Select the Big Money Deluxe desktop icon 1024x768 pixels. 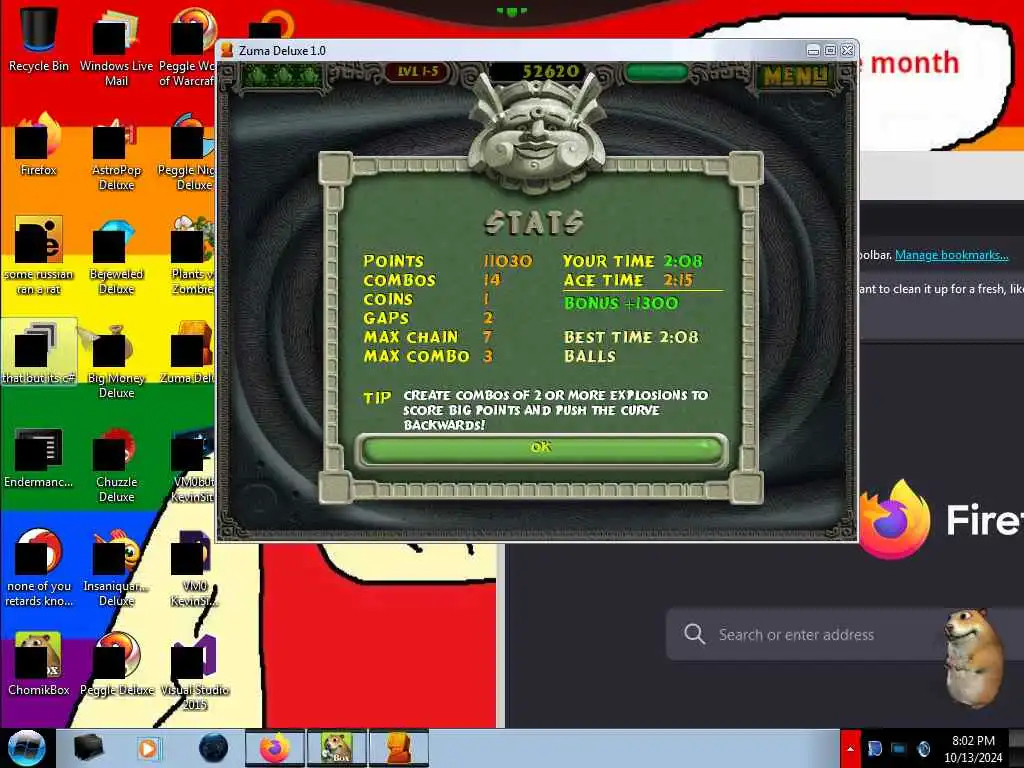(x=116, y=360)
